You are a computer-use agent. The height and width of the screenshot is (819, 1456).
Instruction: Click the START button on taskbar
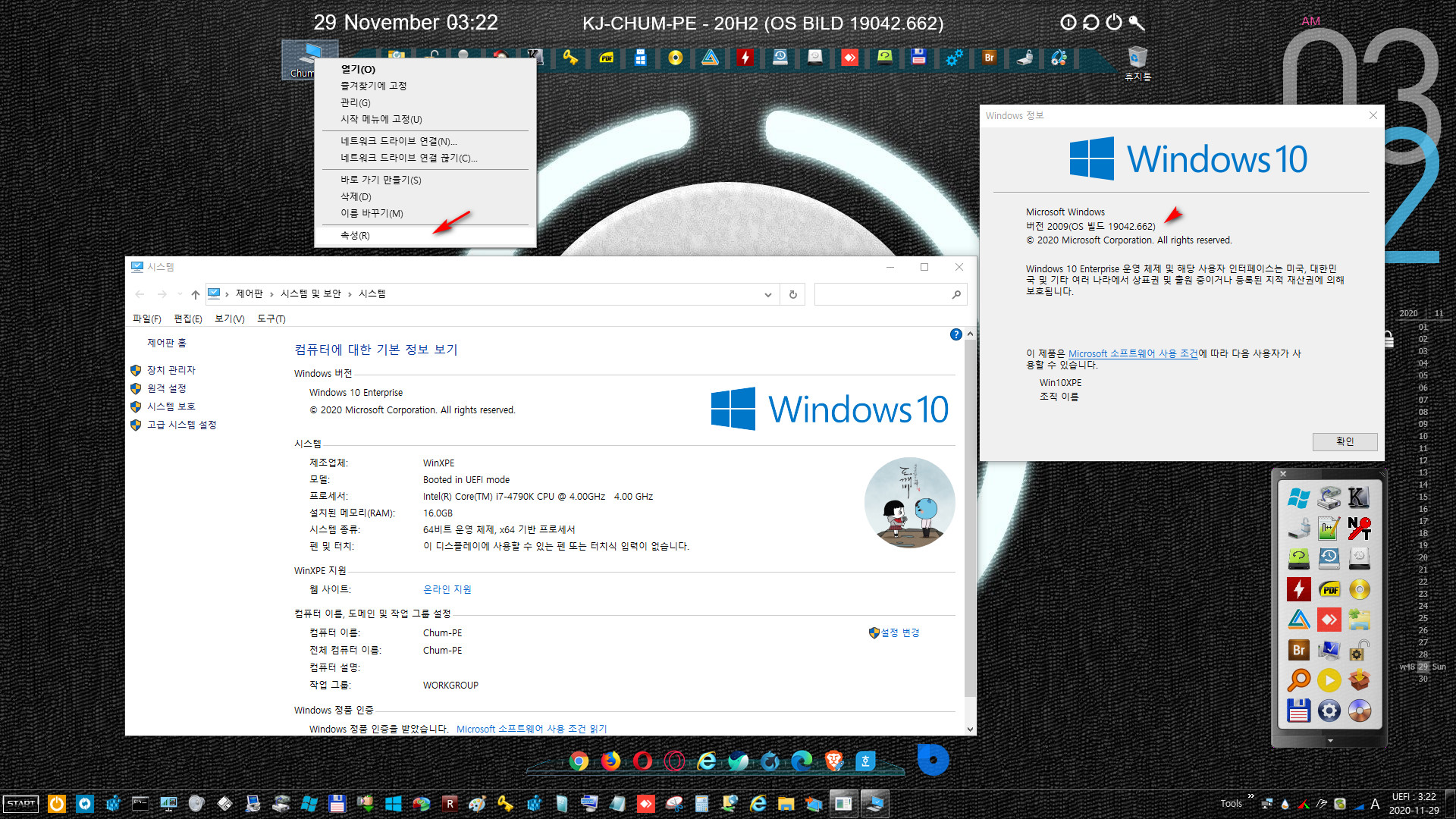tap(21, 804)
